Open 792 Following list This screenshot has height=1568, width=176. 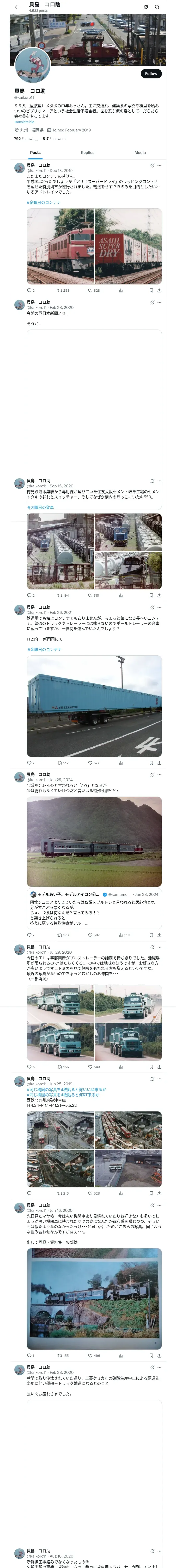point(26,139)
